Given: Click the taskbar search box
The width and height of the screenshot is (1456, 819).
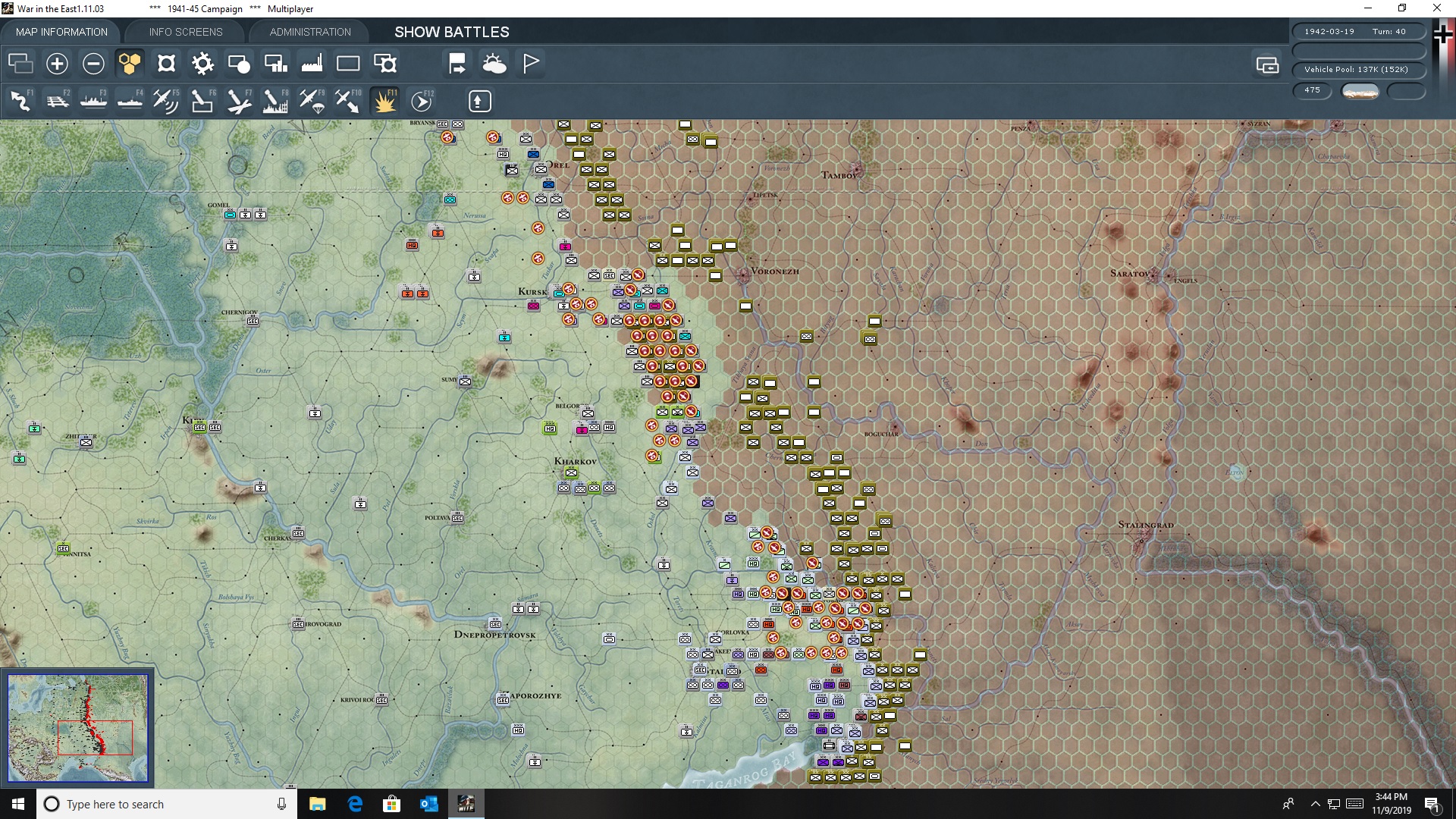Looking at the screenshot, I should click(x=167, y=804).
